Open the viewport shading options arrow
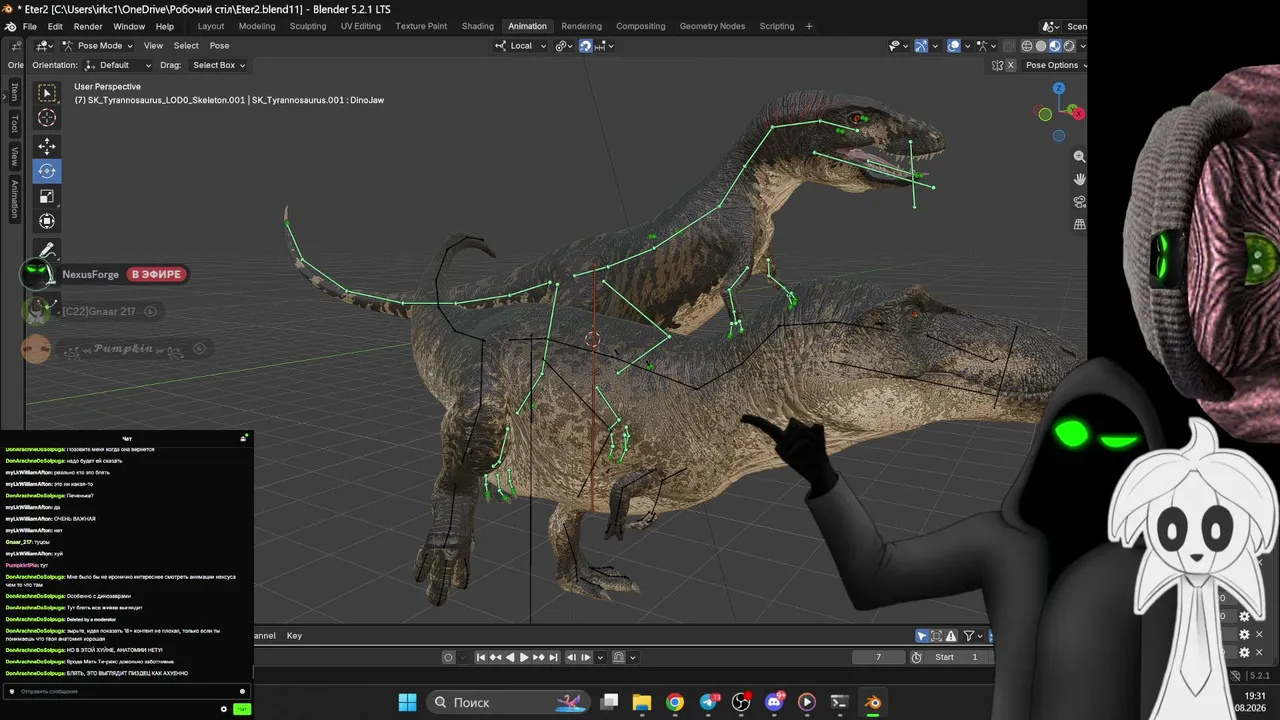 click(1082, 45)
